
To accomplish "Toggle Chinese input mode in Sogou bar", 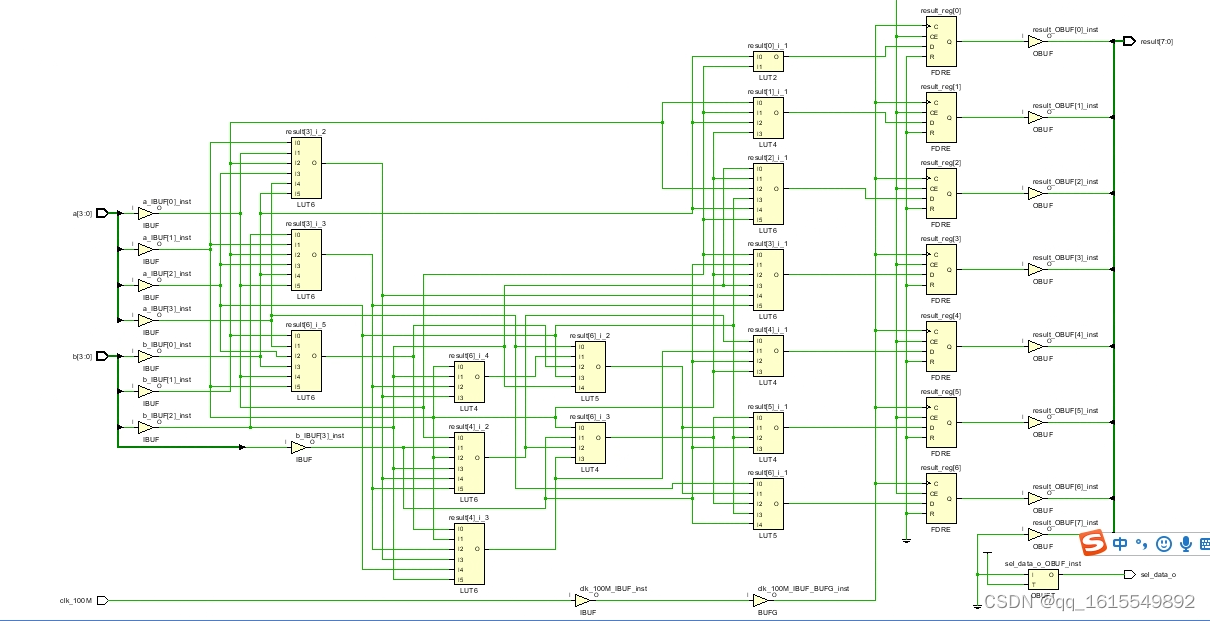I will [1121, 544].
